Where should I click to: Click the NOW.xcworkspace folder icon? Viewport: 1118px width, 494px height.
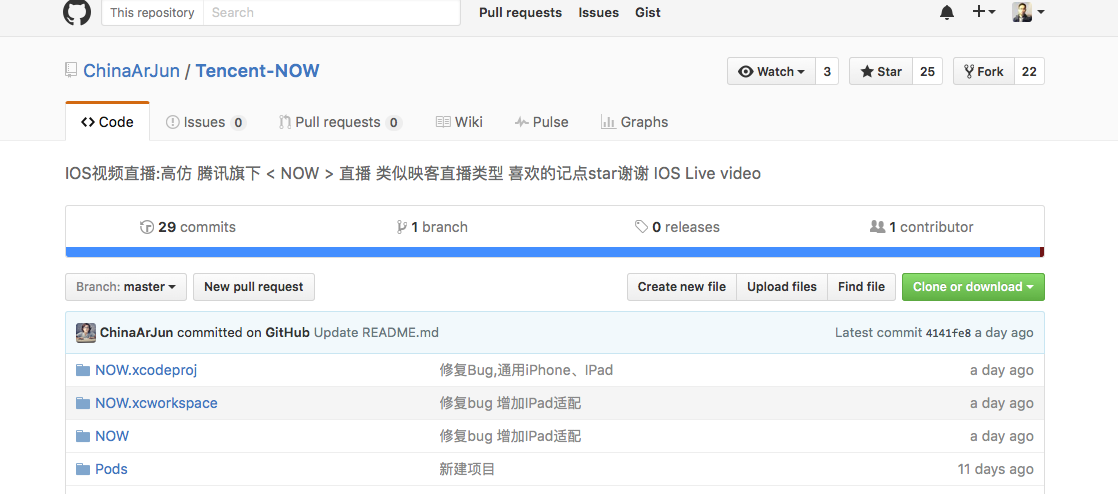[x=83, y=403]
